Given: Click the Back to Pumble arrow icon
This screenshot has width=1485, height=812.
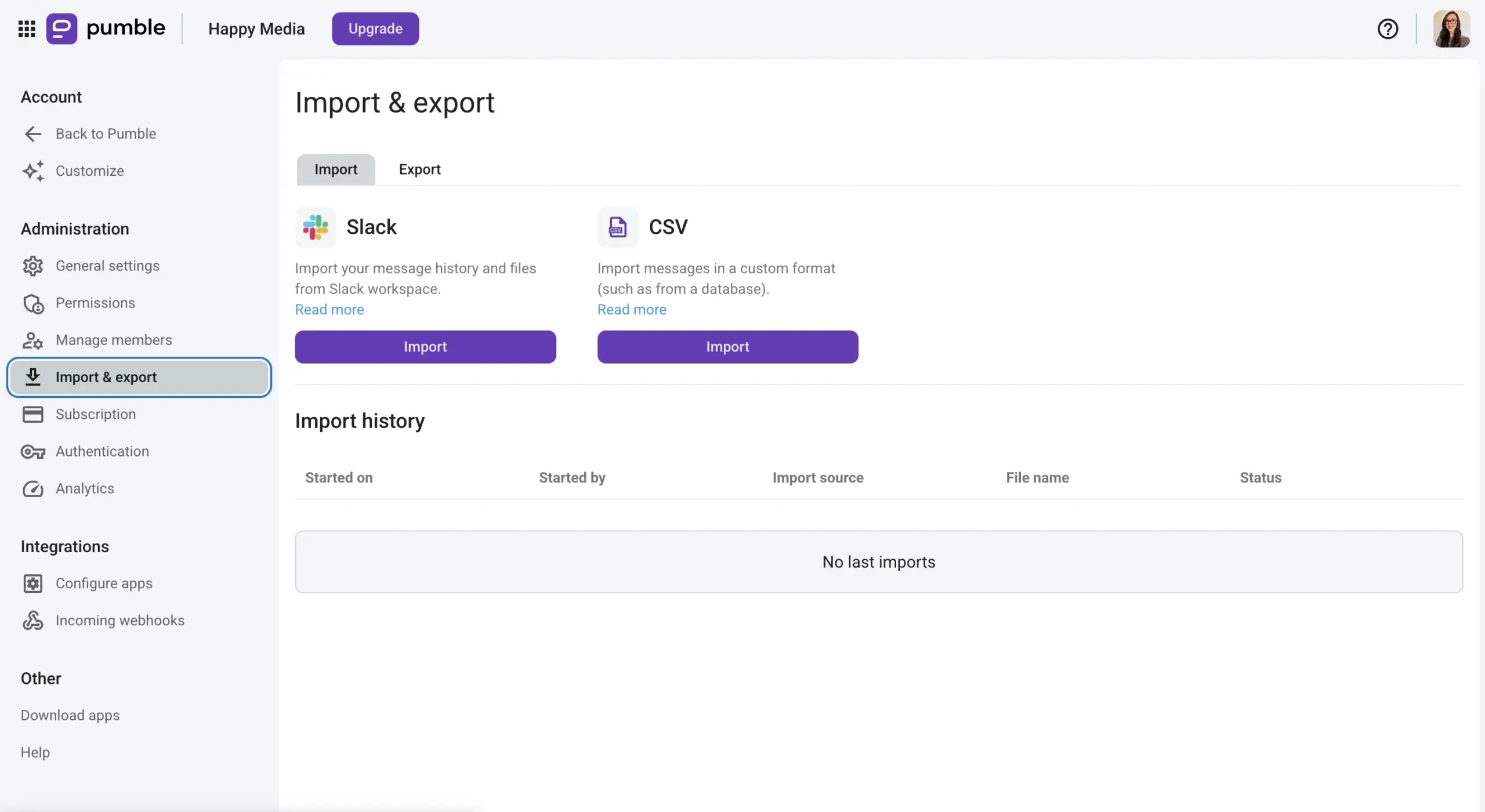Looking at the screenshot, I should click(x=33, y=134).
